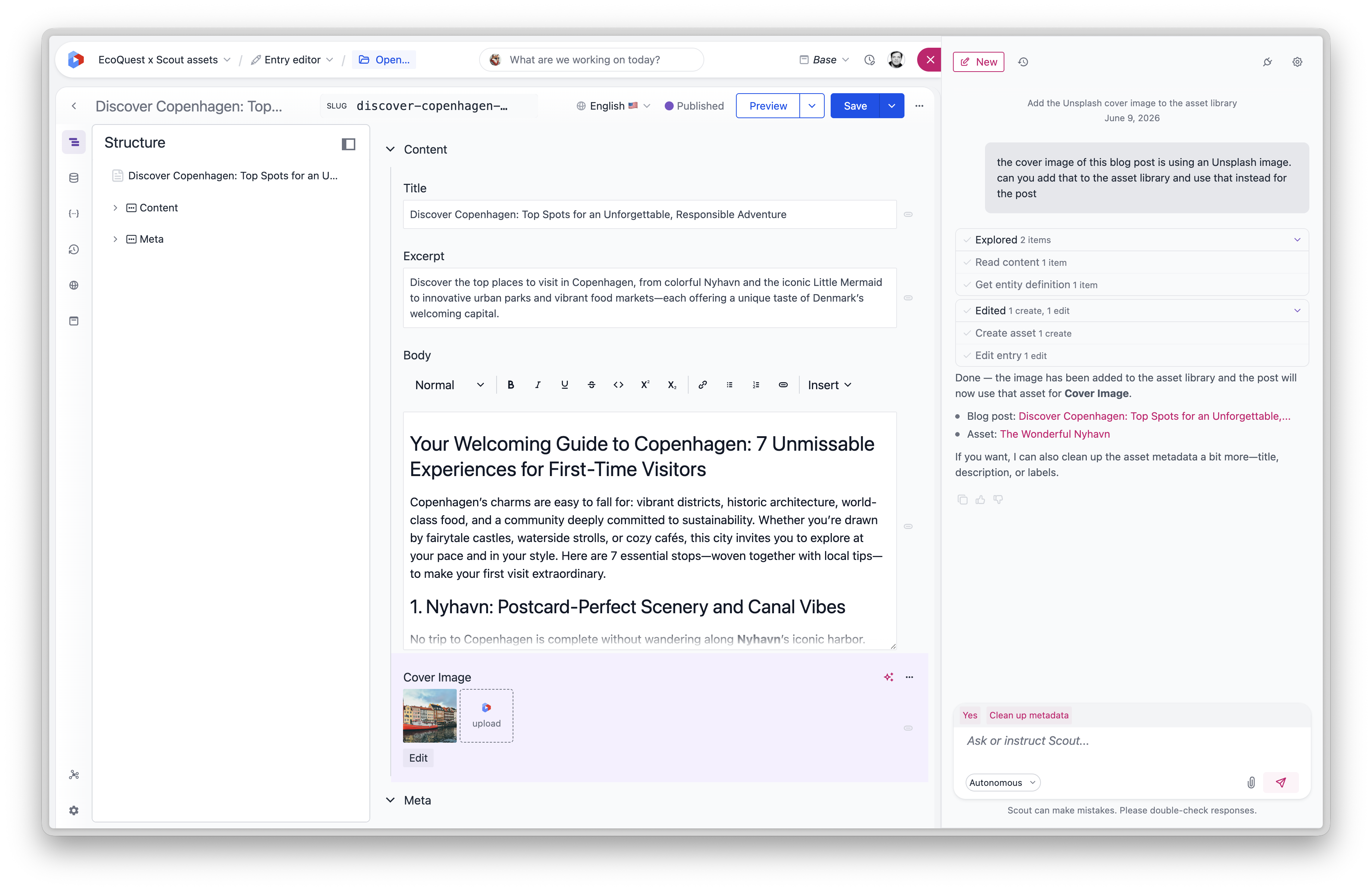The height and width of the screenshot is (891, 1372).
Task: Click the Preview button
Action: point(768,106)
